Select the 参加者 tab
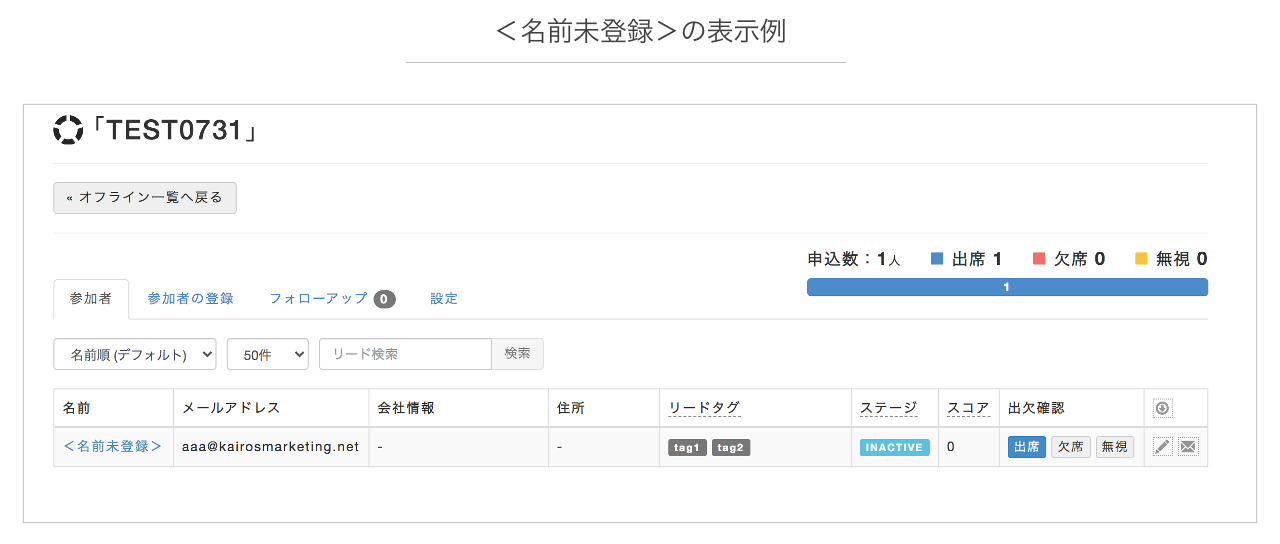Image resolution: width=1280 pixels, height=544 pixels. coord(91,299)
